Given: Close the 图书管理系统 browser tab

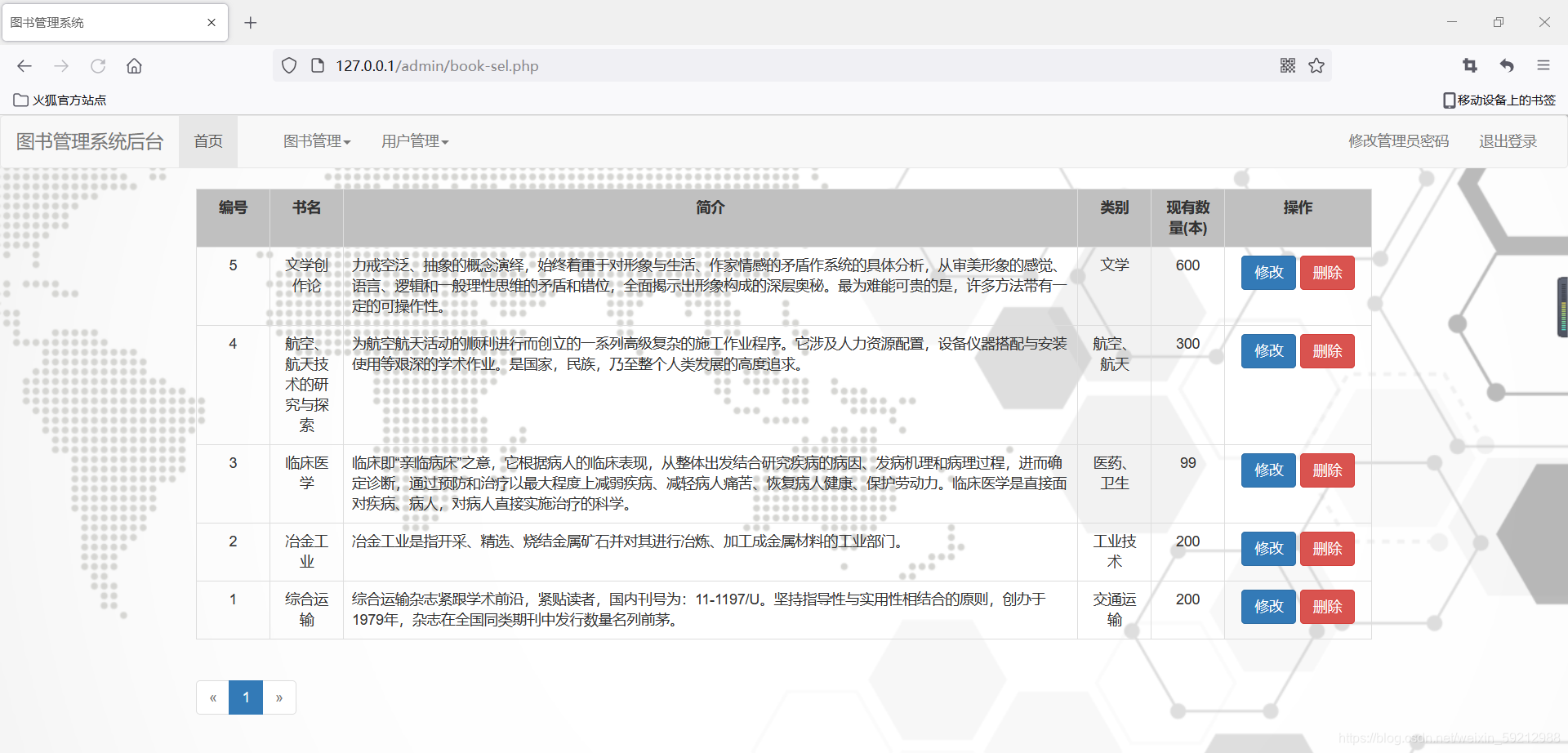Looking at the screenshot, I should point(212,23).
